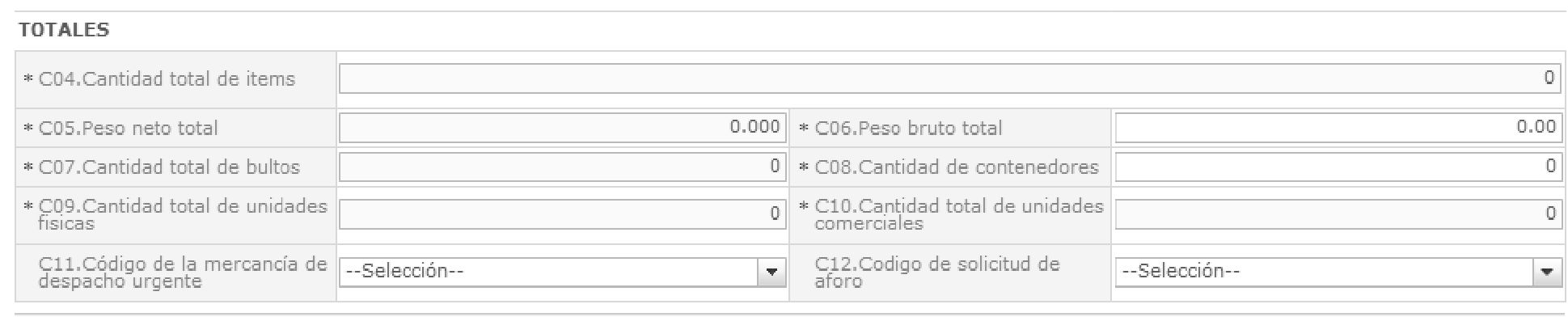Click the C04 Cantidad total de items field

[949, 78]
